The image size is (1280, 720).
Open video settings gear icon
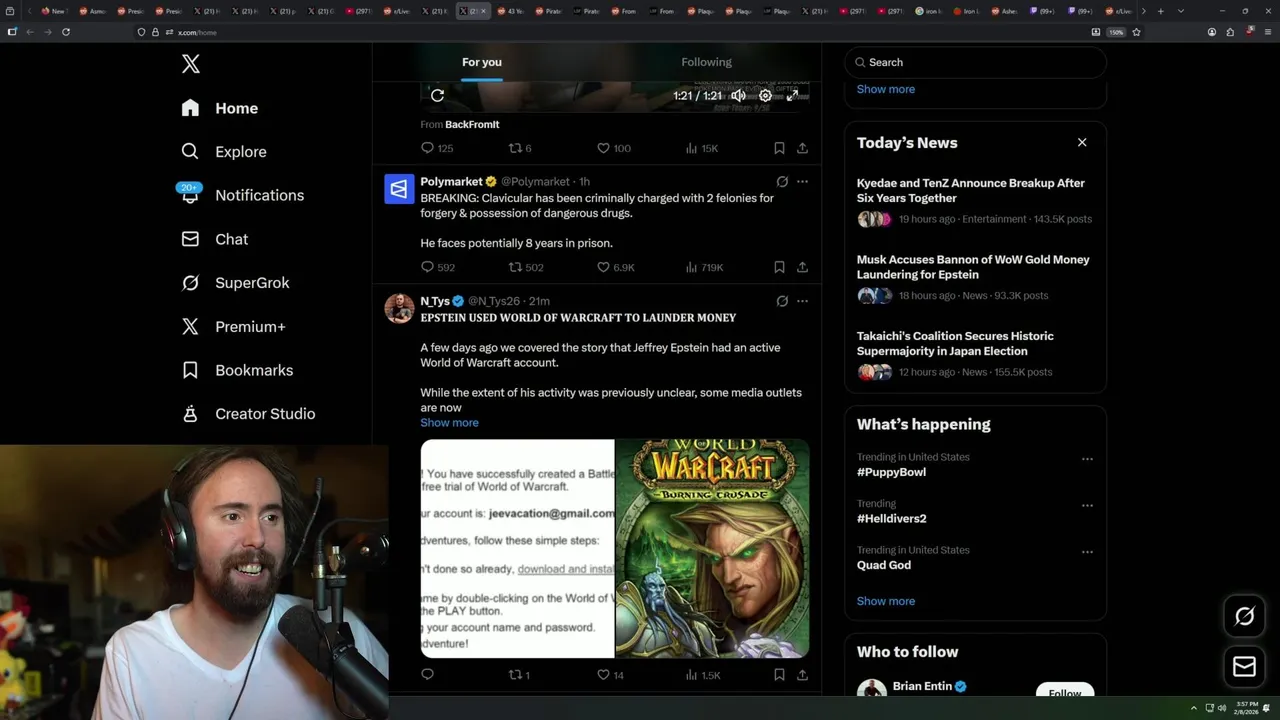click(765, 95)
